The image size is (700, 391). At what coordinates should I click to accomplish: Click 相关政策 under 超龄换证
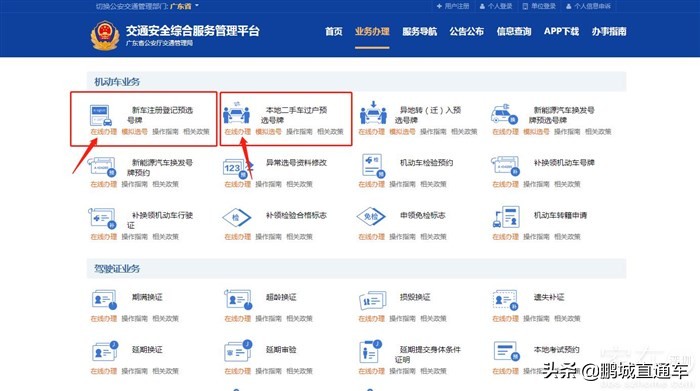coord(299,318)
